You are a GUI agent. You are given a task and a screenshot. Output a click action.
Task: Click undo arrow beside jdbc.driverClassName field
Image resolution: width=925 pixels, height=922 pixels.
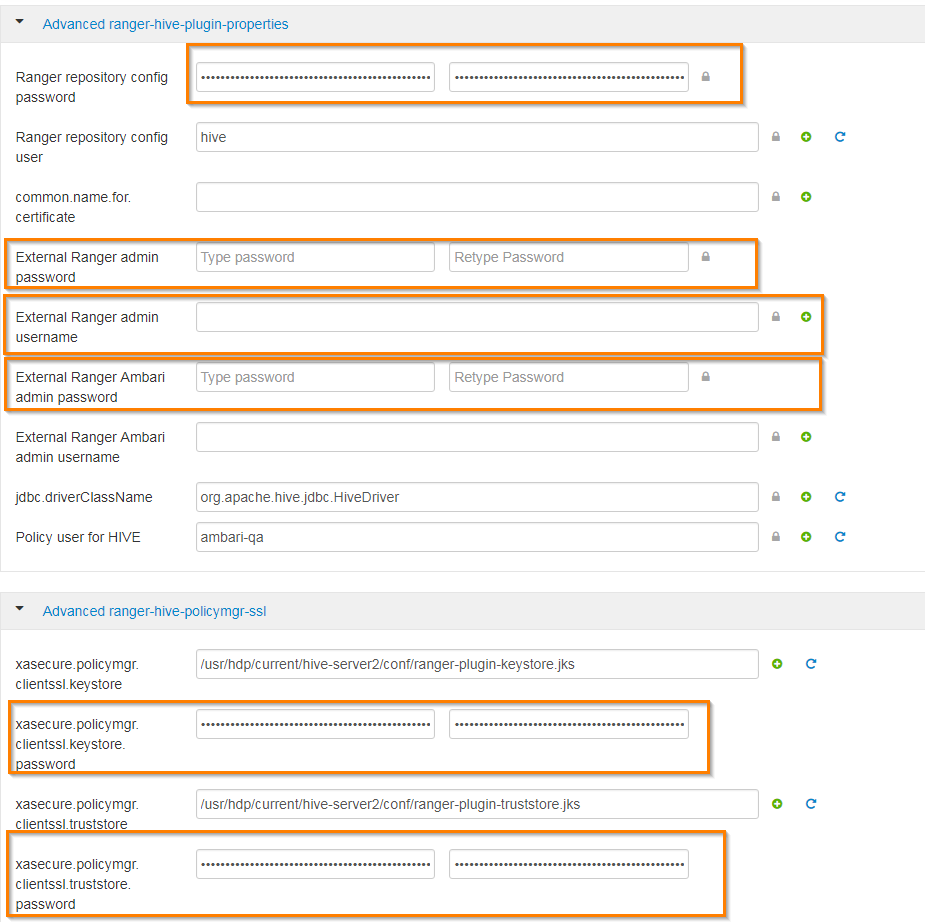[840, 497]
